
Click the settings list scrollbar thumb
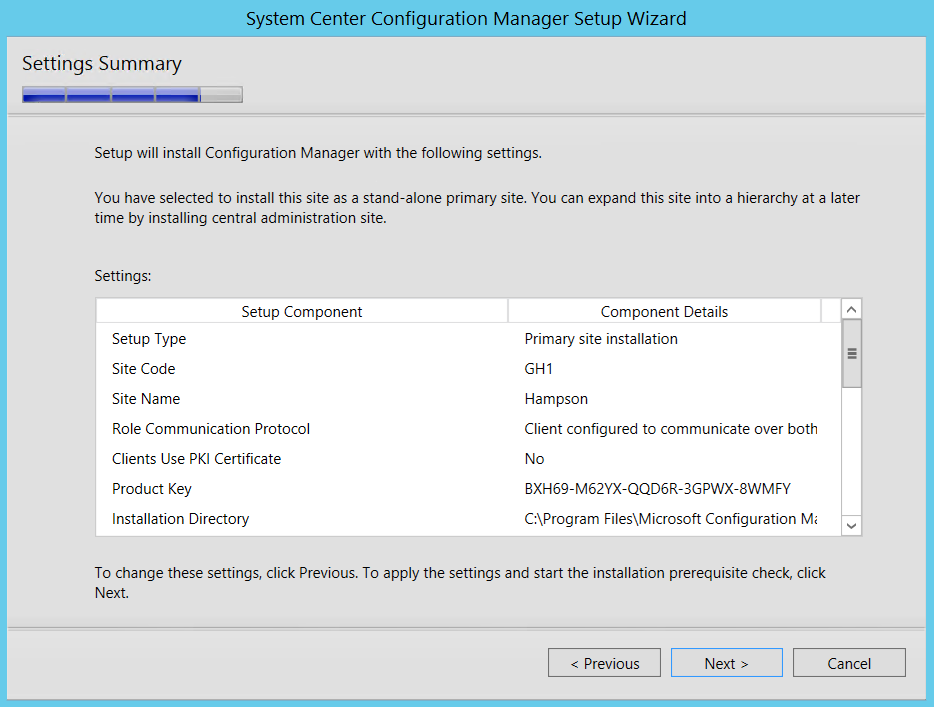pyautogui.click(x=851, y=353)
